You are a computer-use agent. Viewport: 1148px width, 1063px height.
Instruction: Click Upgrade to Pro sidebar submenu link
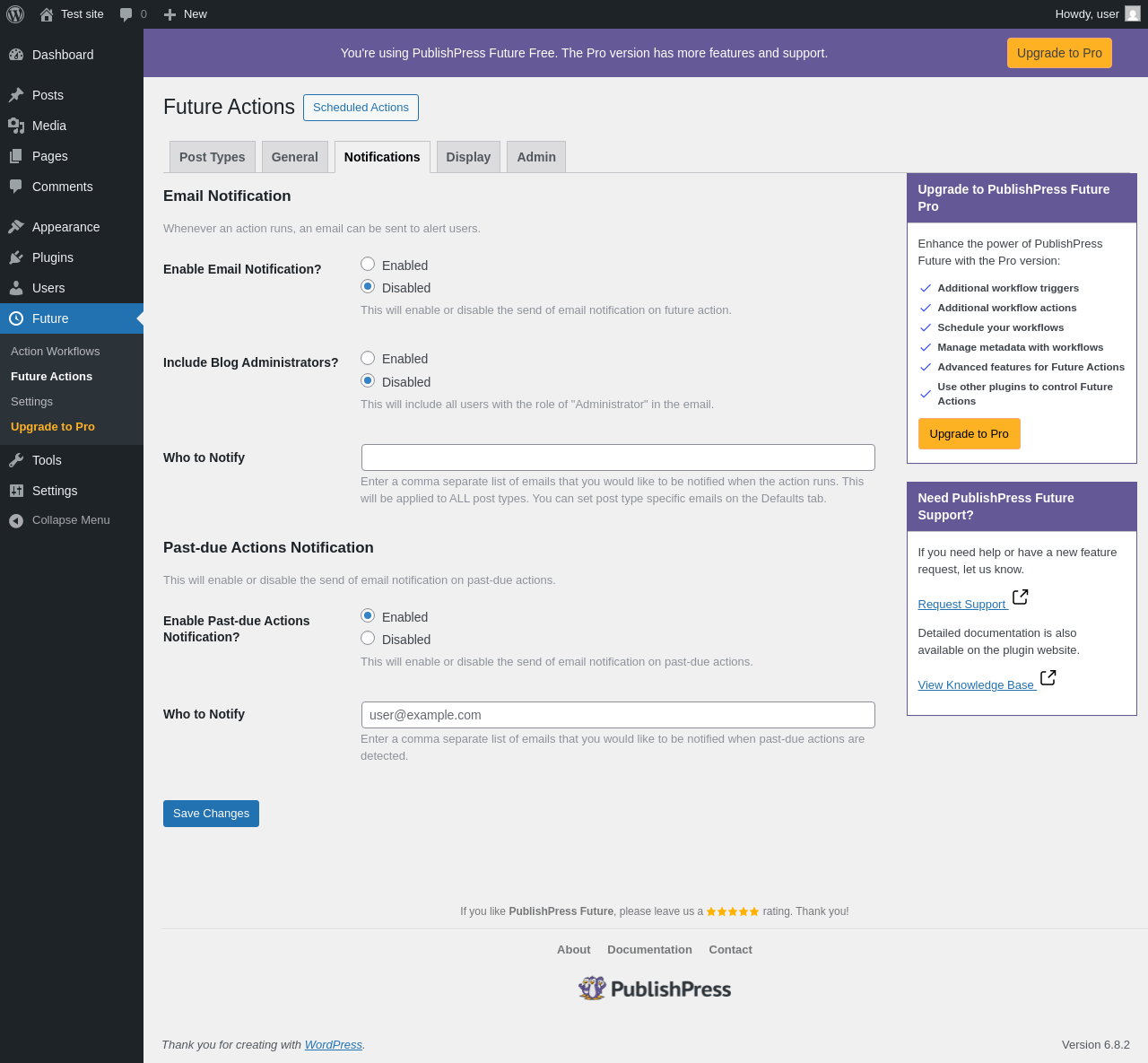coord(53,427)
